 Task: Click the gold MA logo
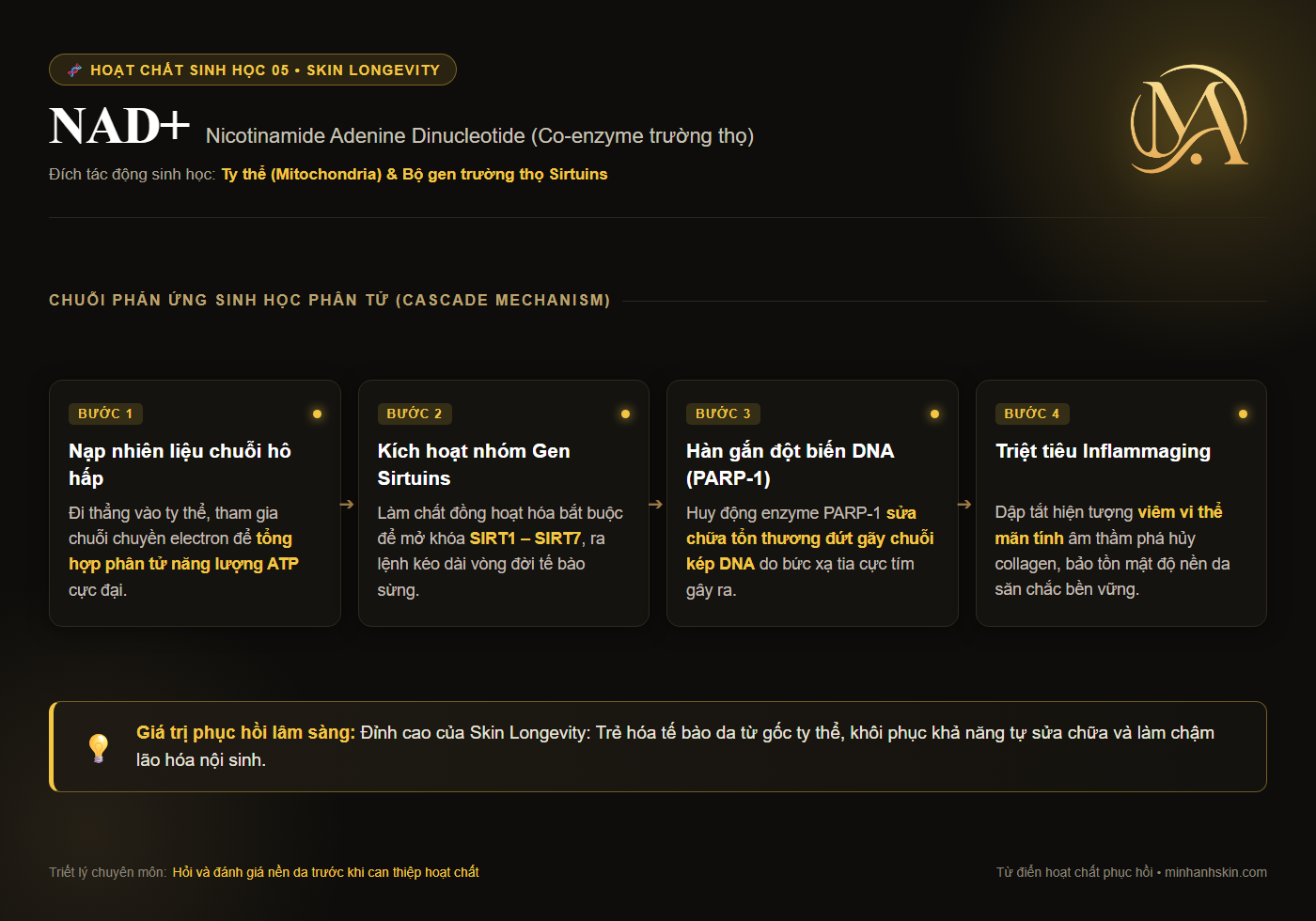pyautogui.click(x=1189, y=119)
